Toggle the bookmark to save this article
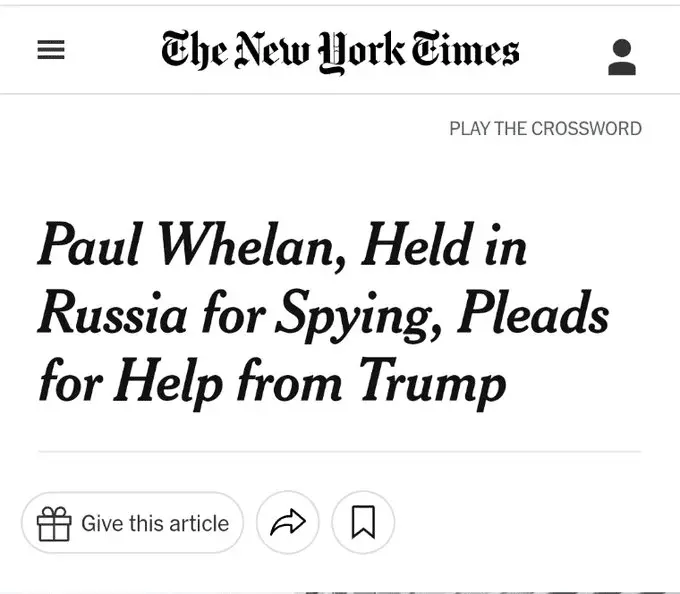Screen dimensions: 680x594 [x=363, y=522]
